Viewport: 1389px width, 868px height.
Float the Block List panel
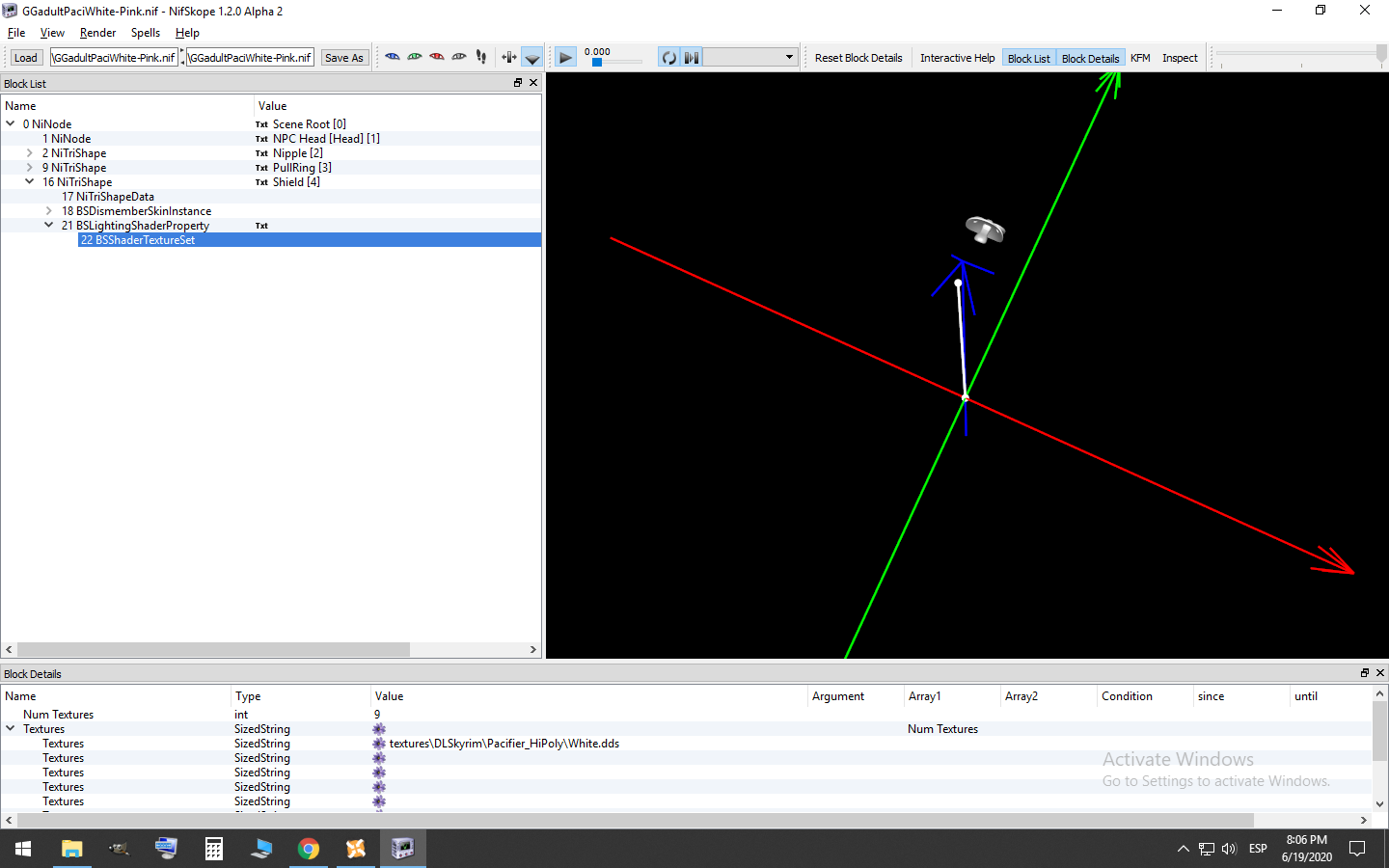pyautogui.click(x=518, y=83)
